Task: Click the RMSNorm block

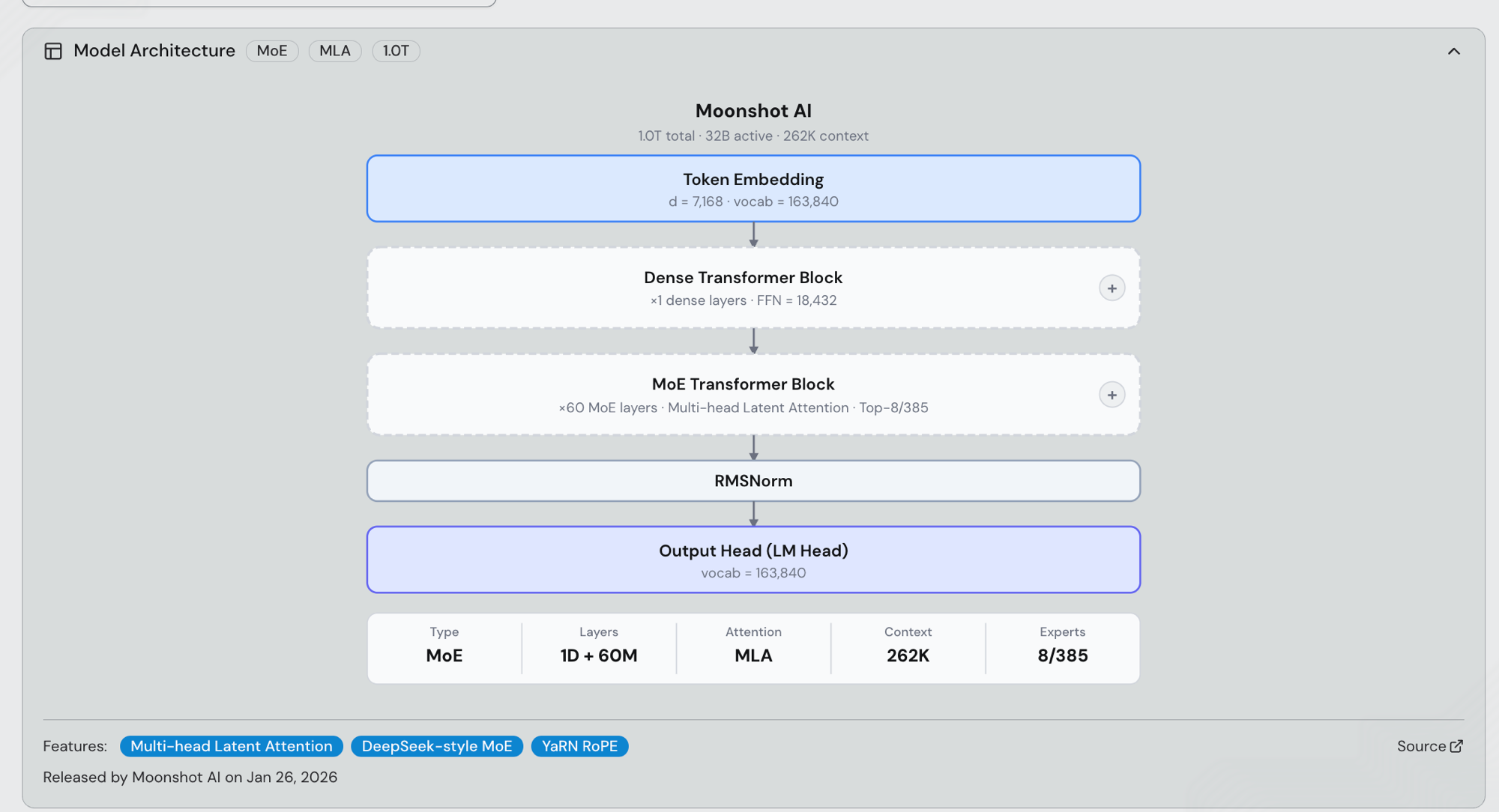Action: [753, 481]
